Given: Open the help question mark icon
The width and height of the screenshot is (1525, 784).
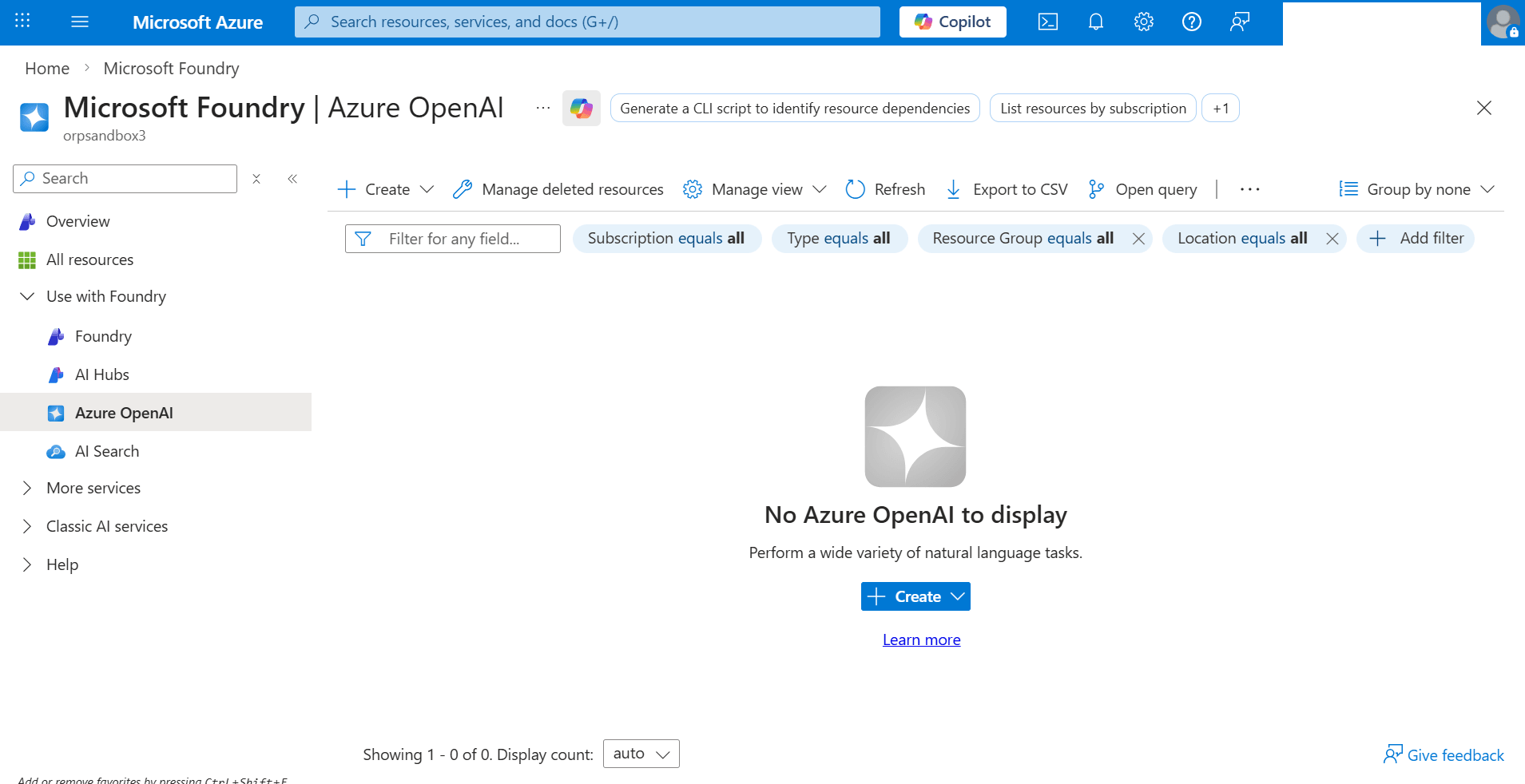Looking at the screenshot, I should point(1191,22).
